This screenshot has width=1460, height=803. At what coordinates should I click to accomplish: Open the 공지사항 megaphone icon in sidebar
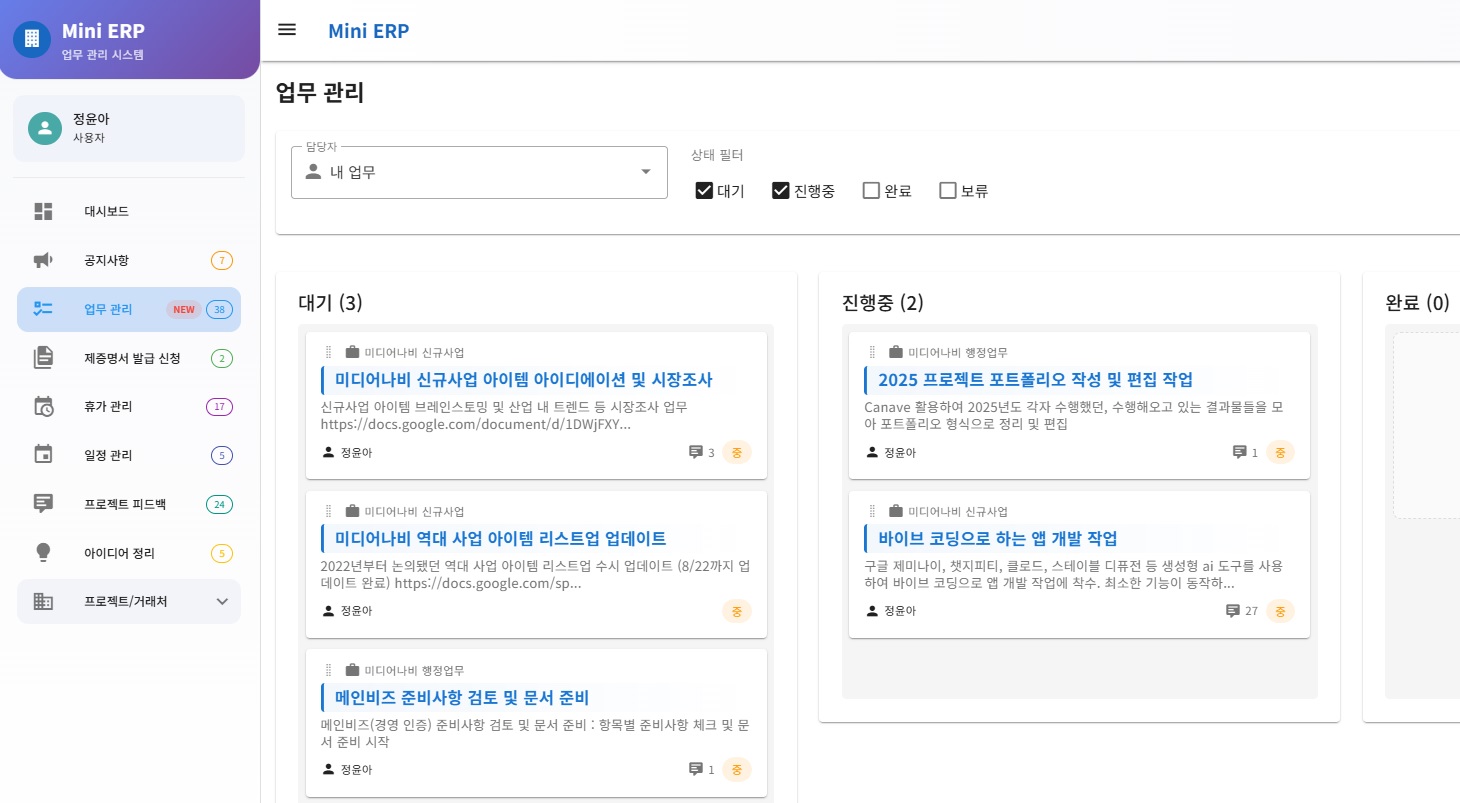(x=44, y=260)
